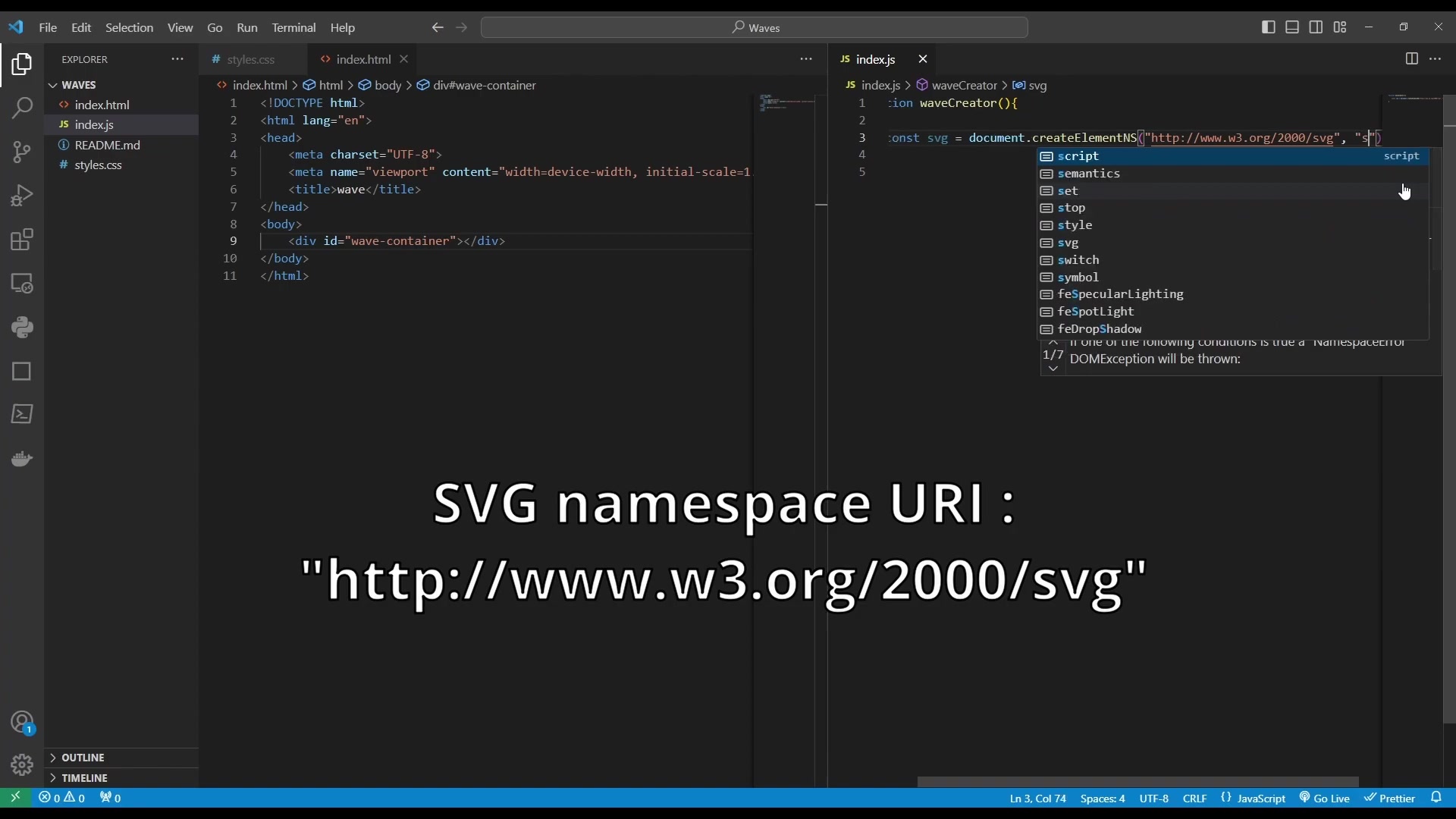This screenshot has width=1456, height=819.
Task: Open styles.css in explorer
Action: pos(121,165)
